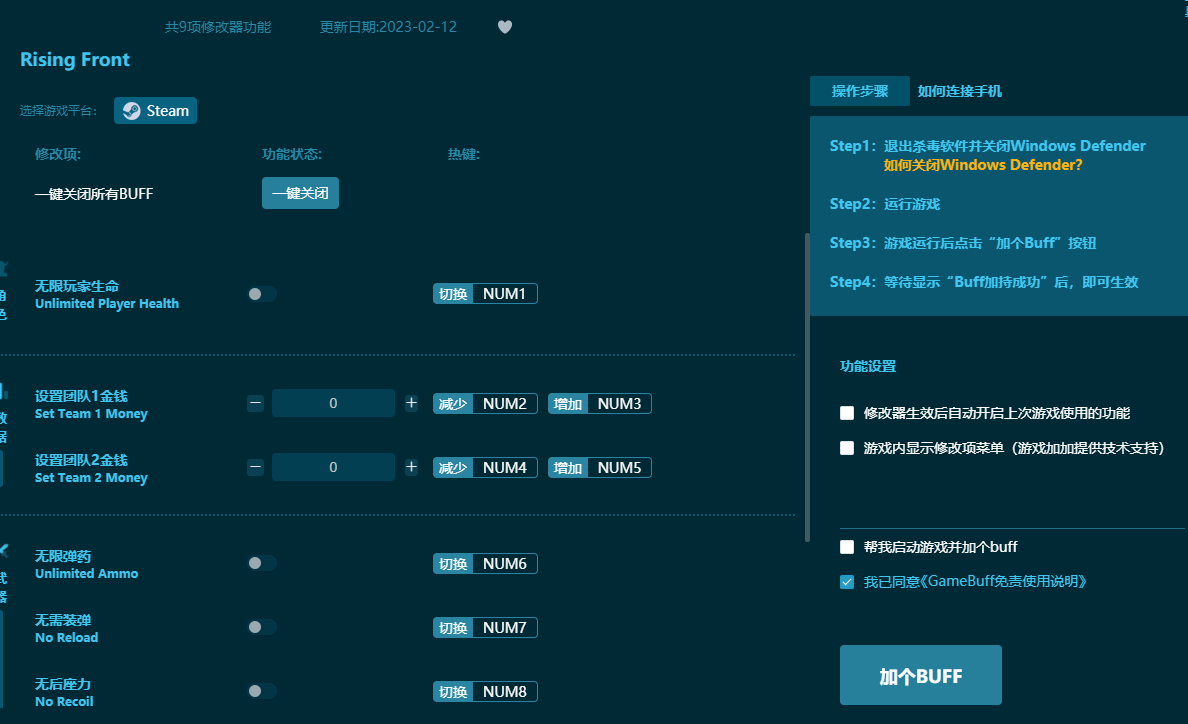Click the NUM3 increase hotkey
The width and height of the screenshot is (1188, 724).
pos(599,404)
